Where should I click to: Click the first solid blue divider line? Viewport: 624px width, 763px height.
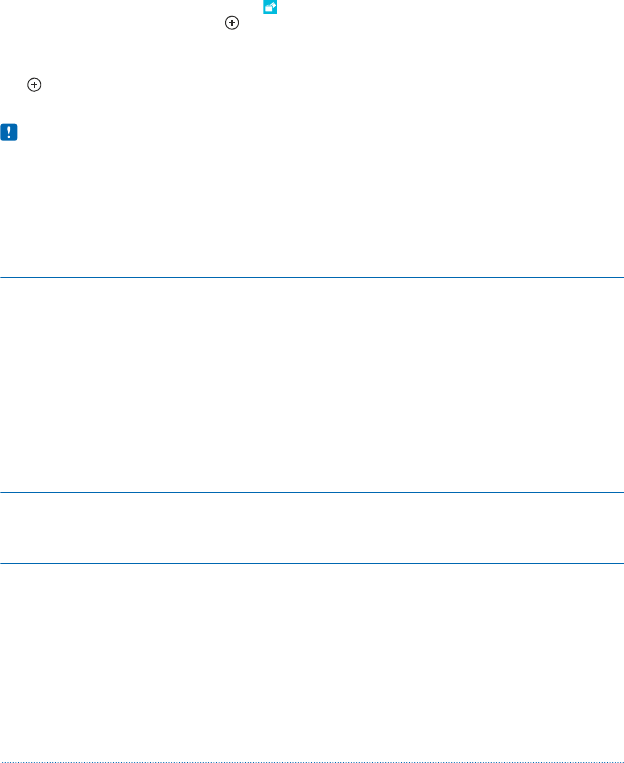tap(312, 277)
